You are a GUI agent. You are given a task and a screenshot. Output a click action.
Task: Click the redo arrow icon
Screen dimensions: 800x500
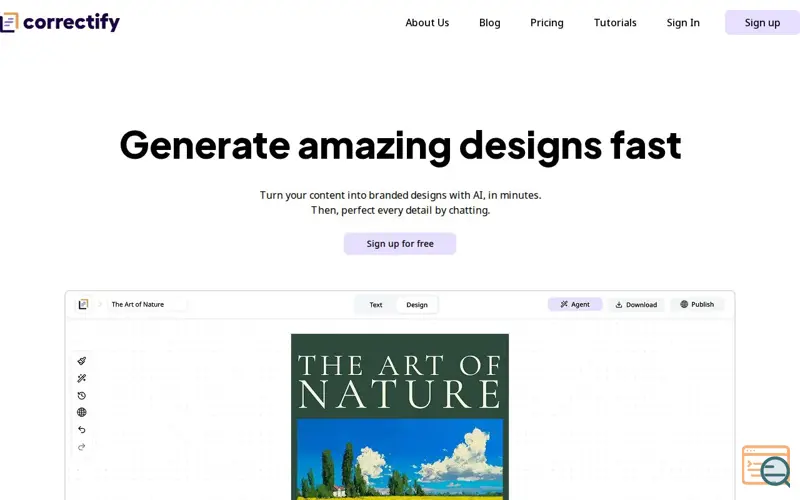click(x=82, y=447)
